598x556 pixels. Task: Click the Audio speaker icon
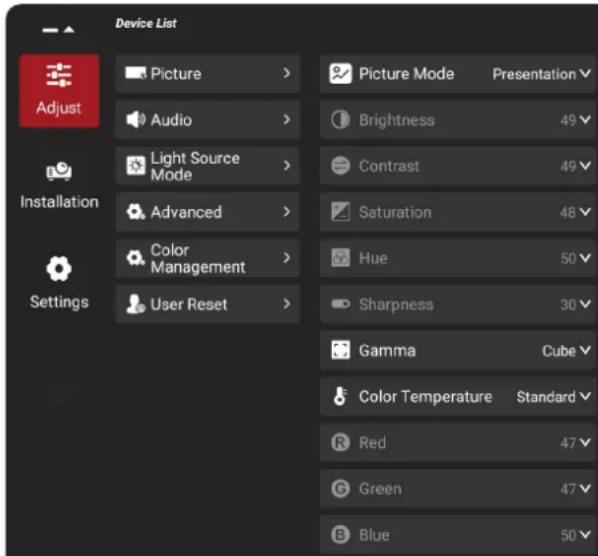(136, 120)
